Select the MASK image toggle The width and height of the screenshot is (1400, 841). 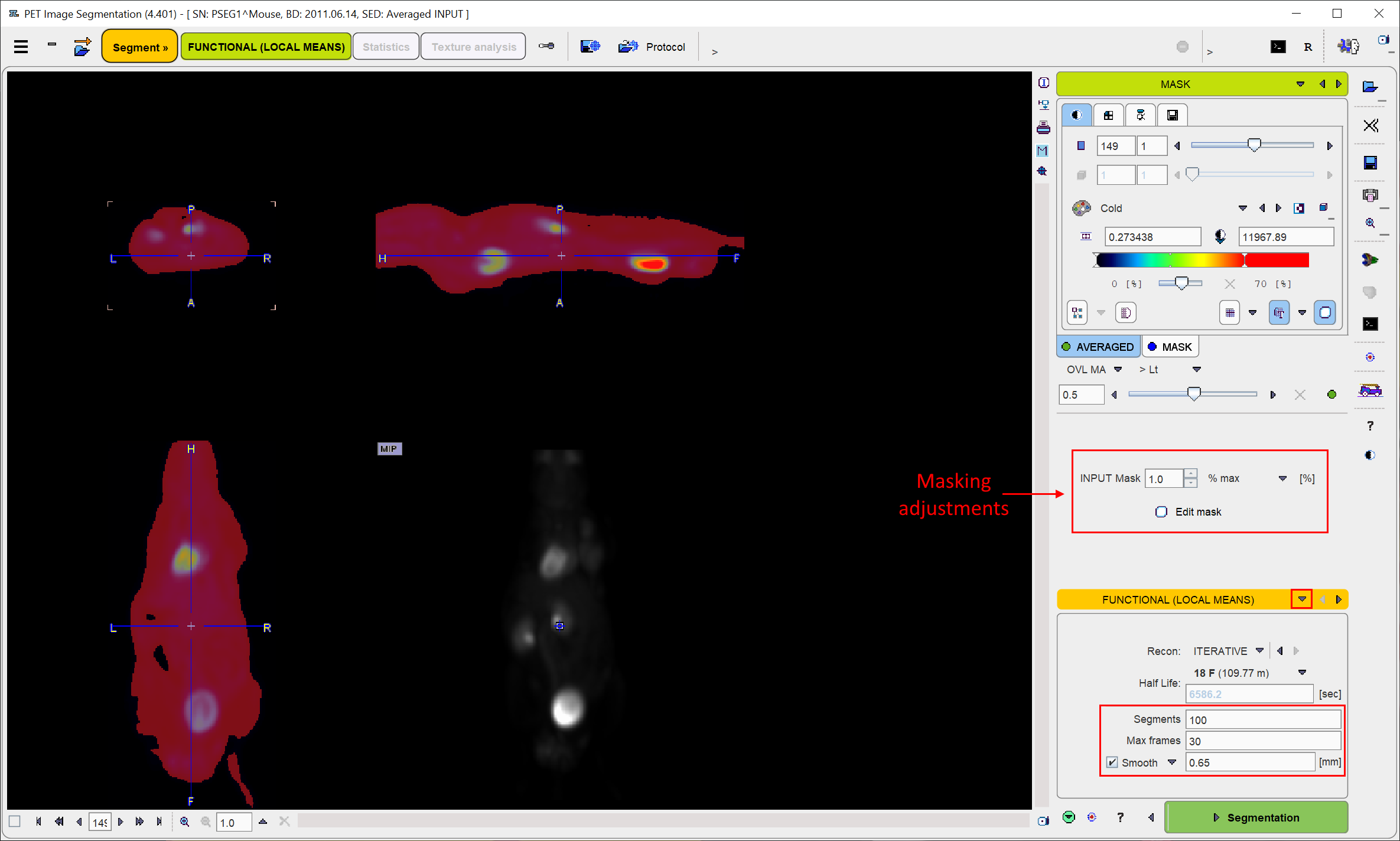1170,347
